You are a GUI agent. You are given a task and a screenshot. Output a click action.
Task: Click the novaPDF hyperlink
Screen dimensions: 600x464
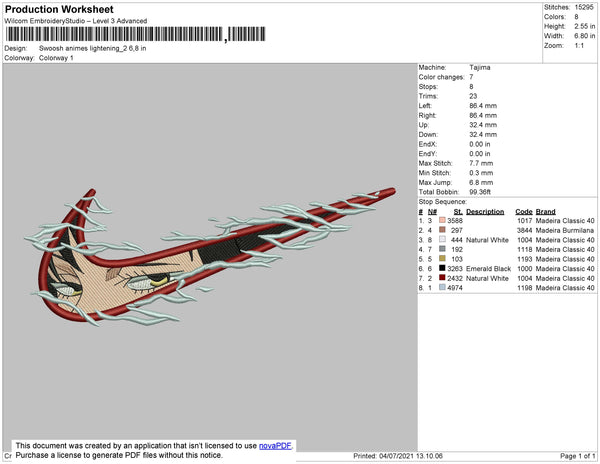pyautogui.click(x=275, y=446)
